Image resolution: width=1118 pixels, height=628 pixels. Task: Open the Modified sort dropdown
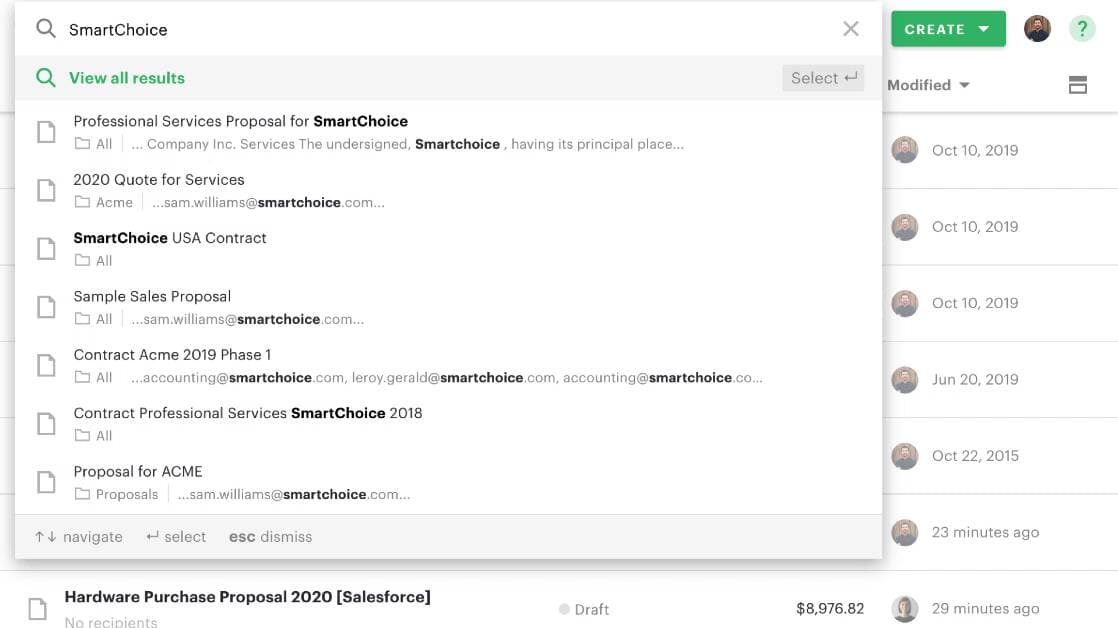928,85
